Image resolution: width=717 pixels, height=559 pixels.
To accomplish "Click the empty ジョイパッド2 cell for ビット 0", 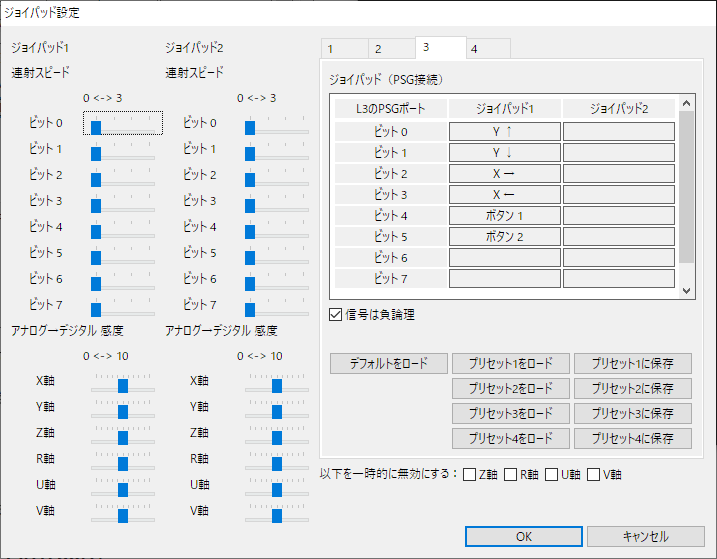I will (x=618, y=131).
